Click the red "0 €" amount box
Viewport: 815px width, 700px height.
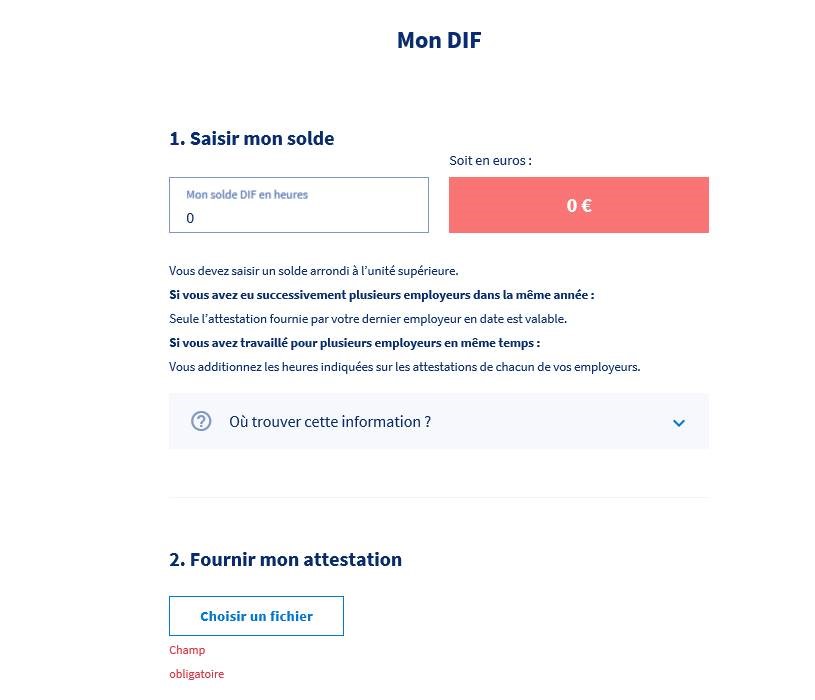[578, 205]
